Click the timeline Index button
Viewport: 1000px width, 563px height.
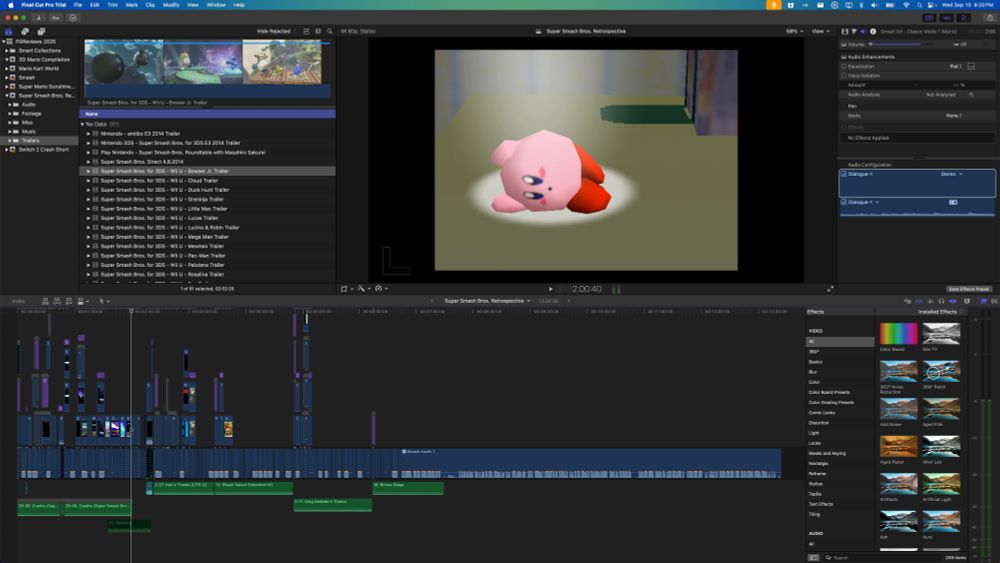pyautogui.click(x=18, y=301)
